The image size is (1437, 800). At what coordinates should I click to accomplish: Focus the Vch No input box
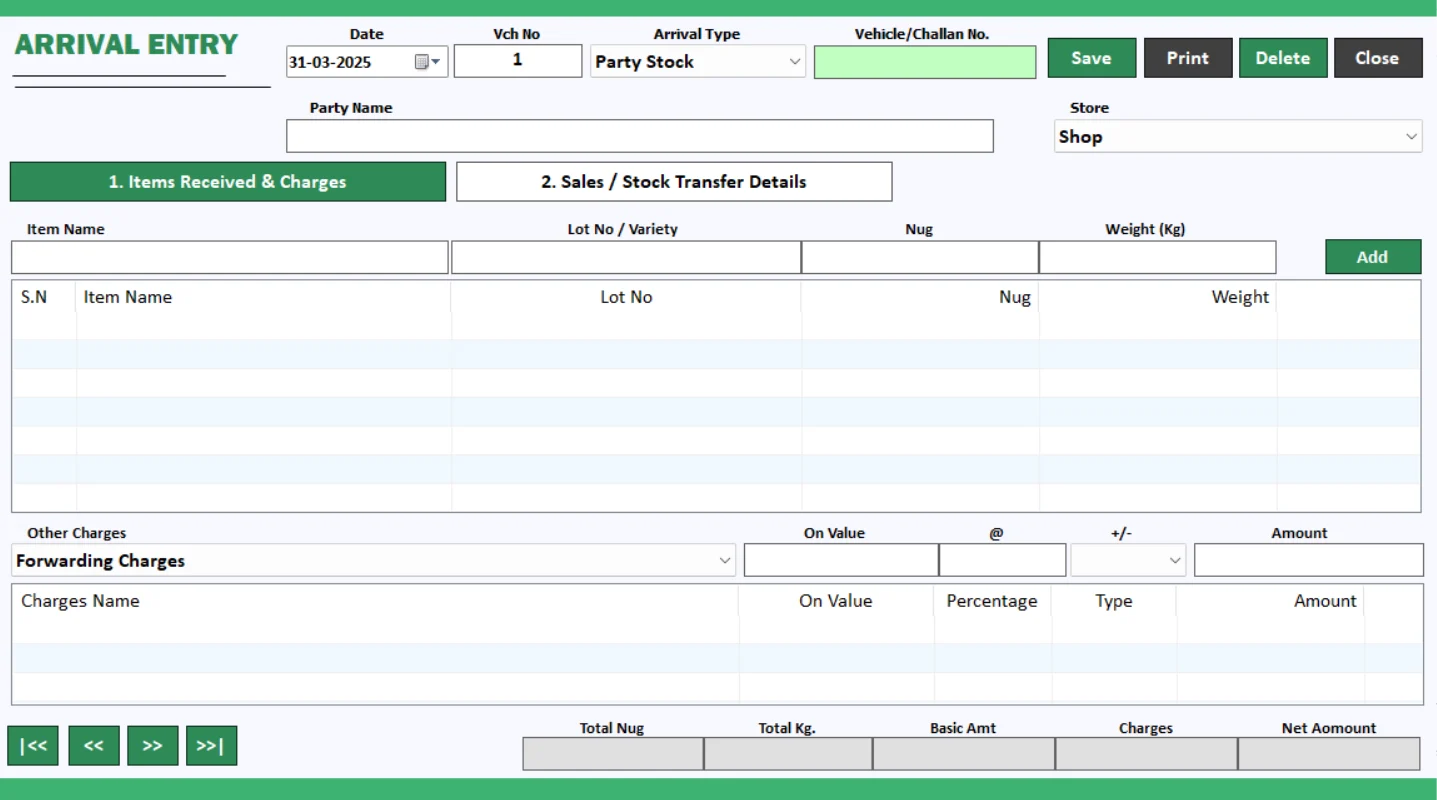(x=517, y=61)
